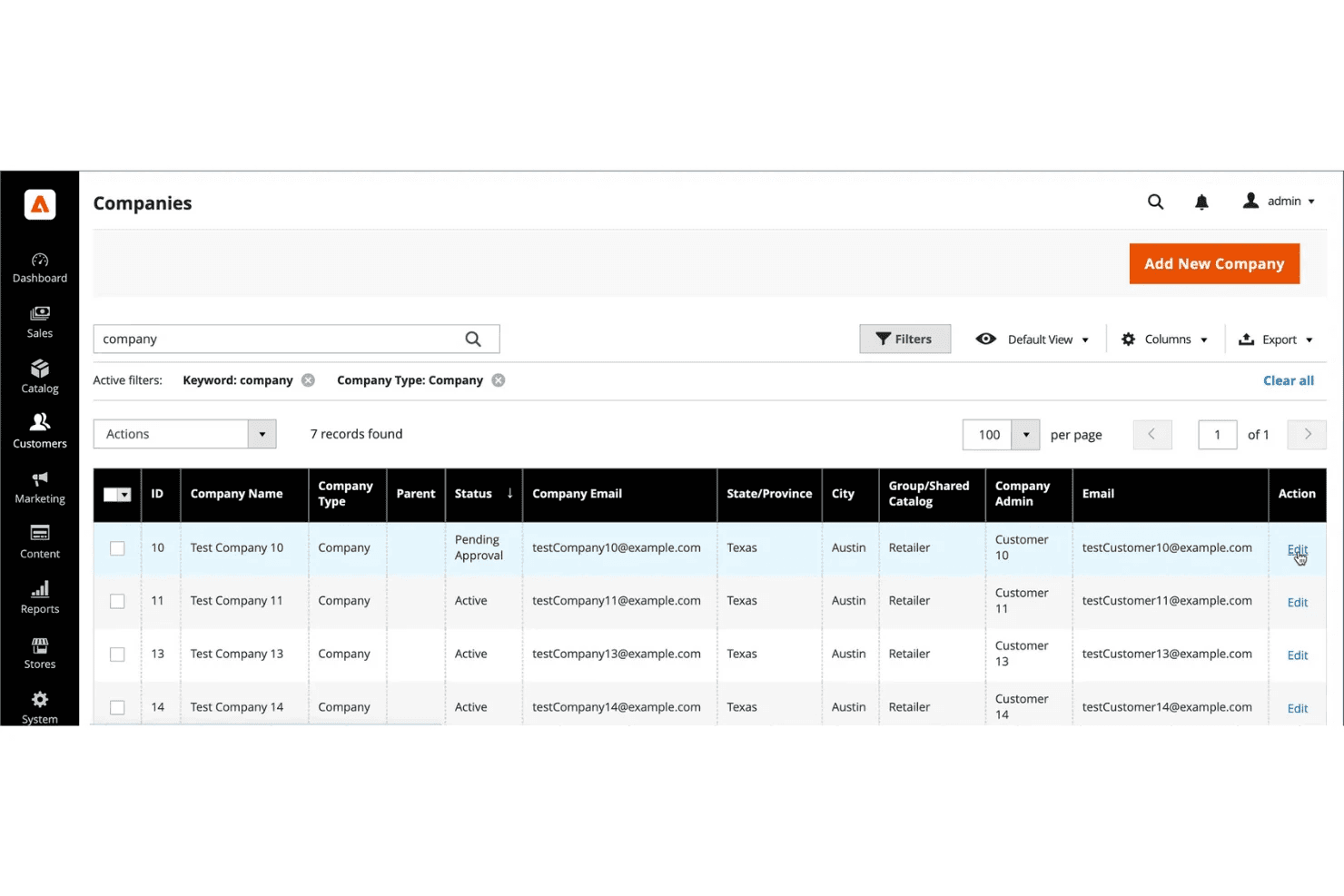Click the Adobe Commerce logo
Screen dimensions: 1344x896
(40, 204)
